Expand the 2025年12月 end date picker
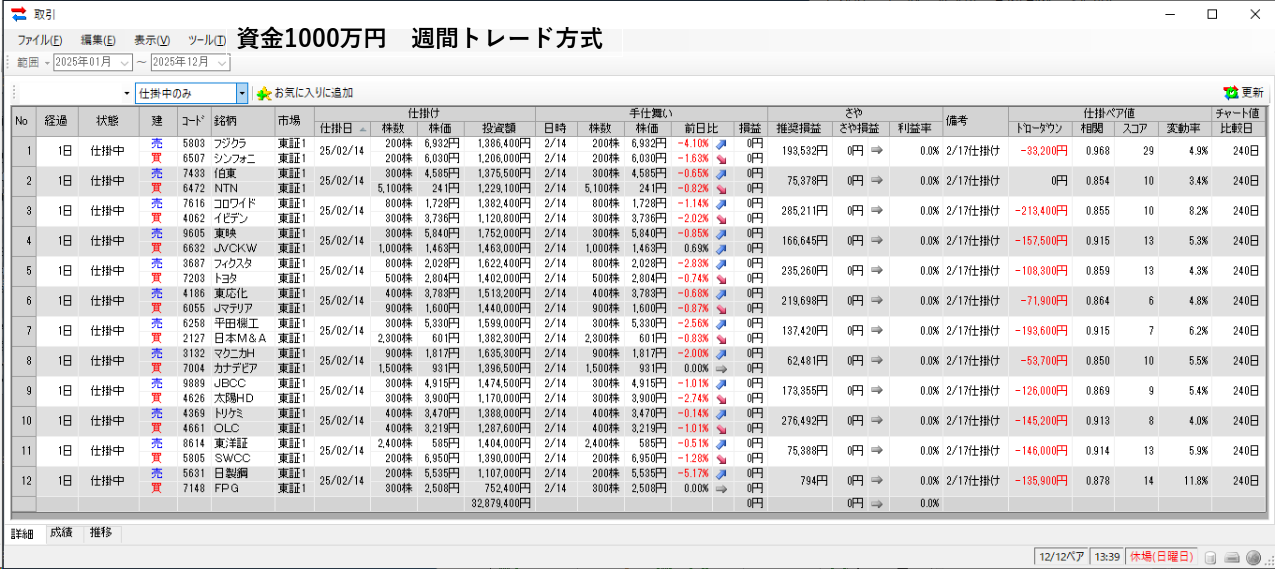Screen dimensions: 1275x569 222,62
